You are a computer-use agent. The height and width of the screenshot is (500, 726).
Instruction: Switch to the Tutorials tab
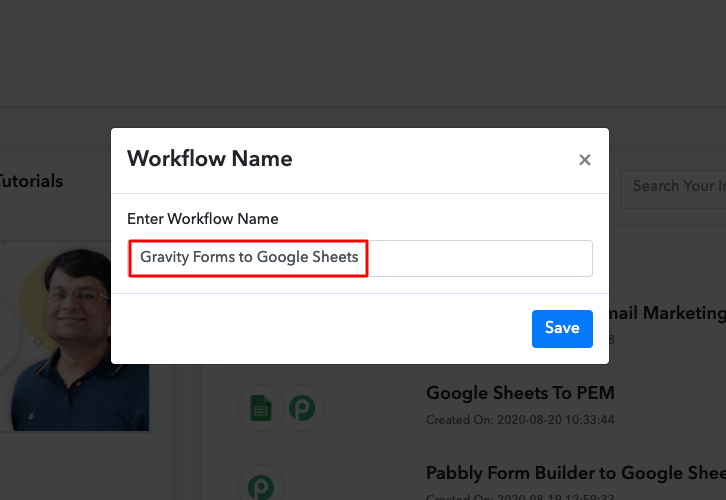click(30, 181)
